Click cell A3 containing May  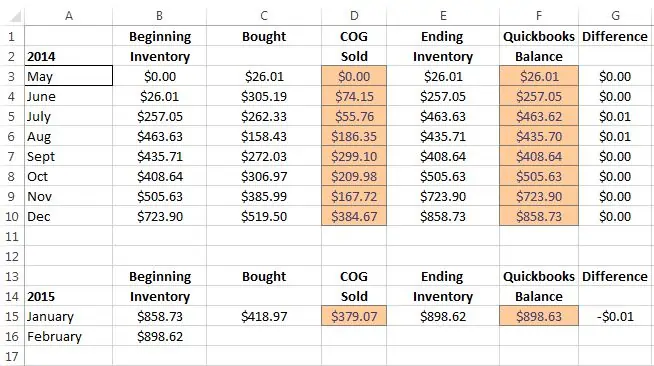pyautogui.click(x=68, y=76)
